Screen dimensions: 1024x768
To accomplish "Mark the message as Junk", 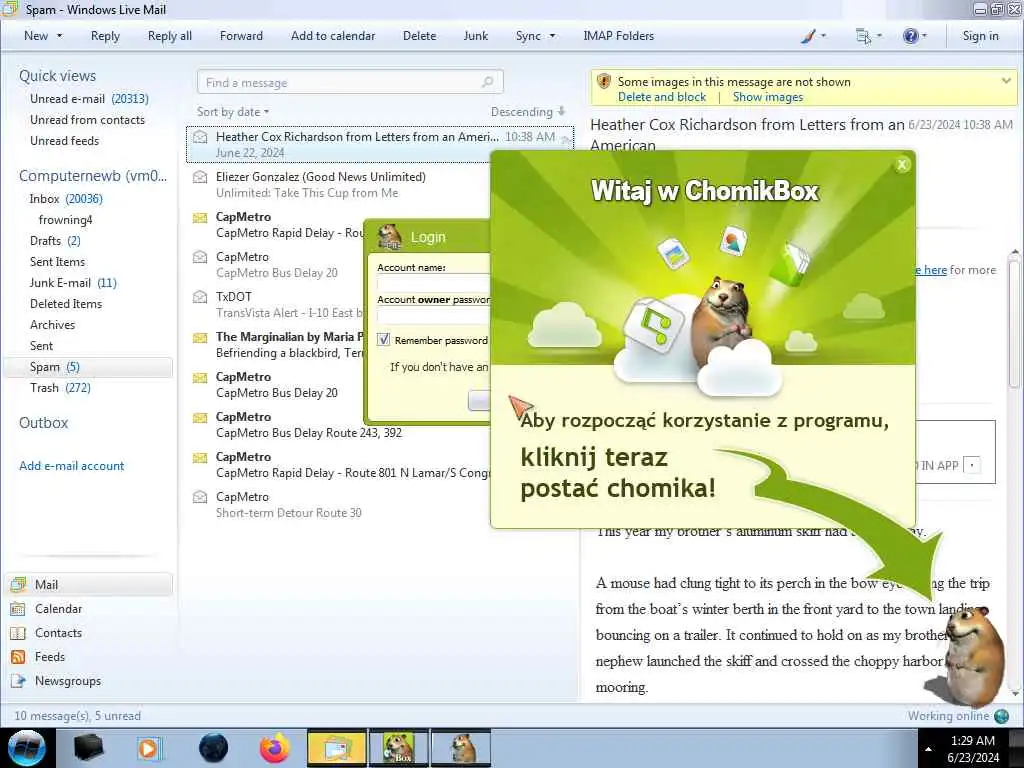I will (475, 36).
